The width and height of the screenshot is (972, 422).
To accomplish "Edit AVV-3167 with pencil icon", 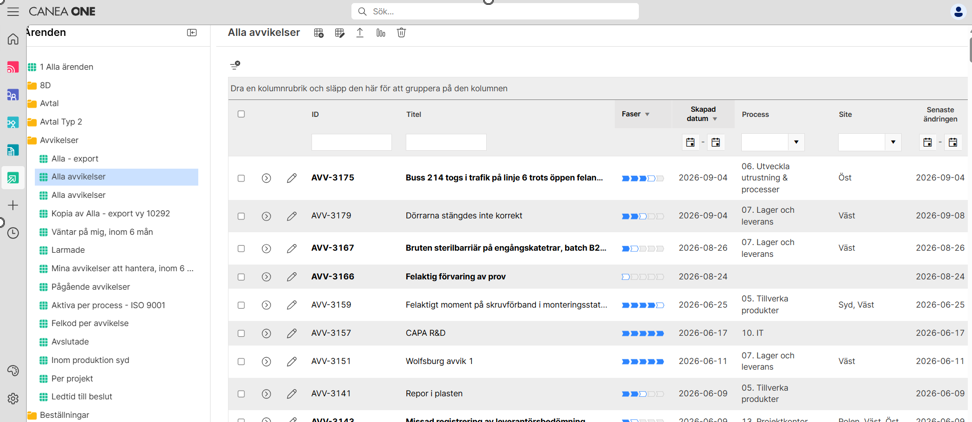I will 291,248.
